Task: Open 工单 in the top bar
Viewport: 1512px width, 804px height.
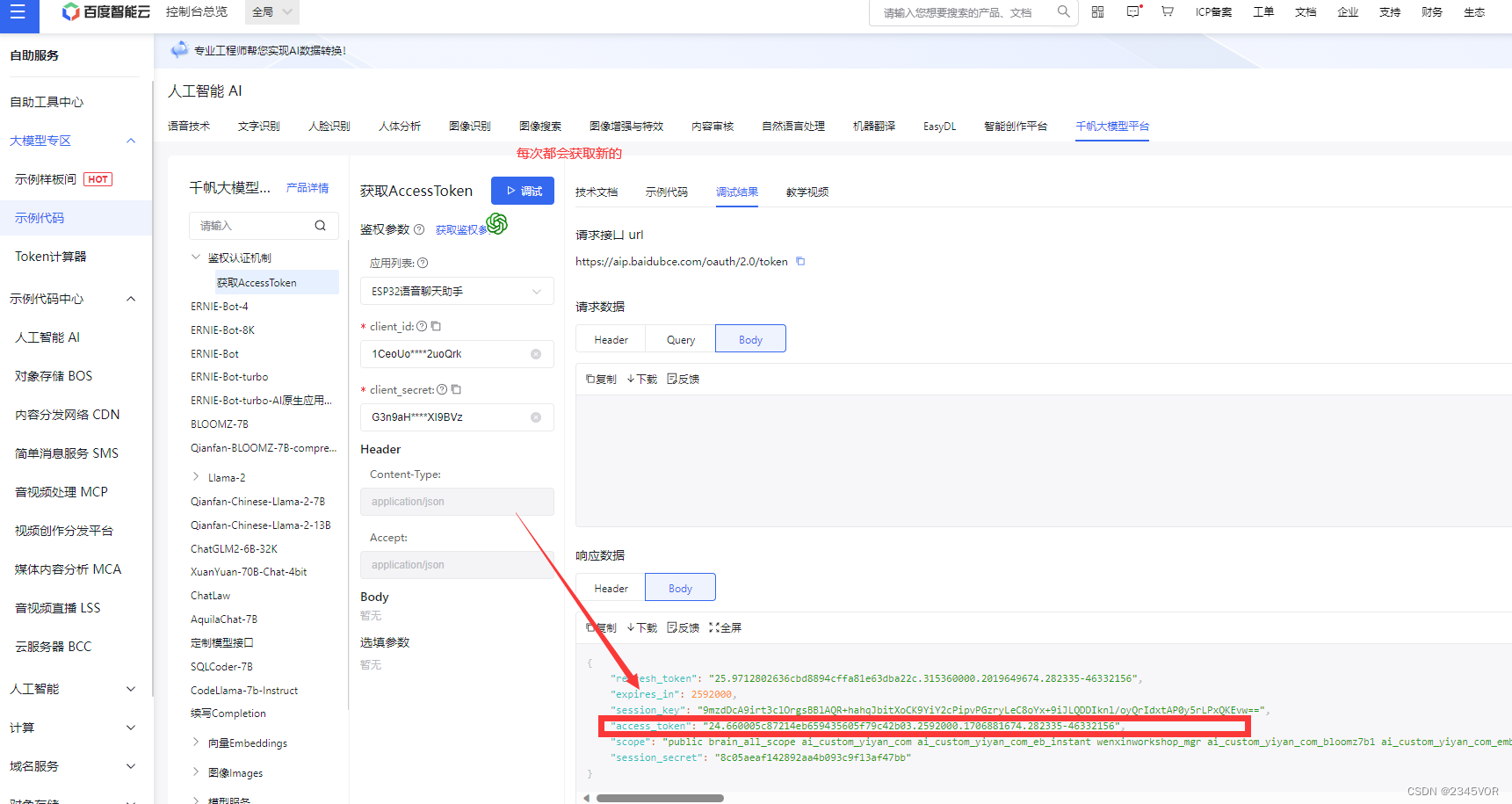Action: click(x=1263, y=11)
